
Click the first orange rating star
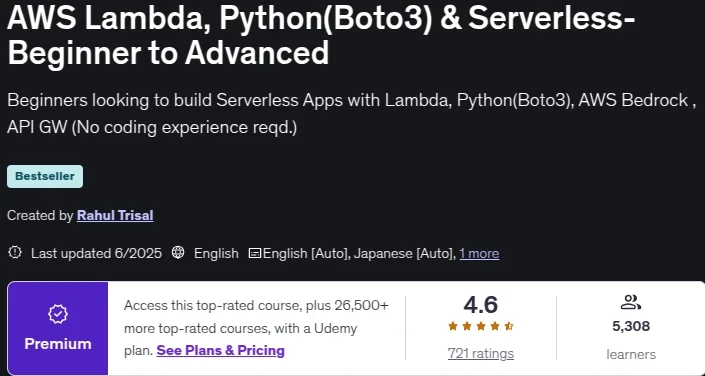pyautogui.click(x=453, y=327)
